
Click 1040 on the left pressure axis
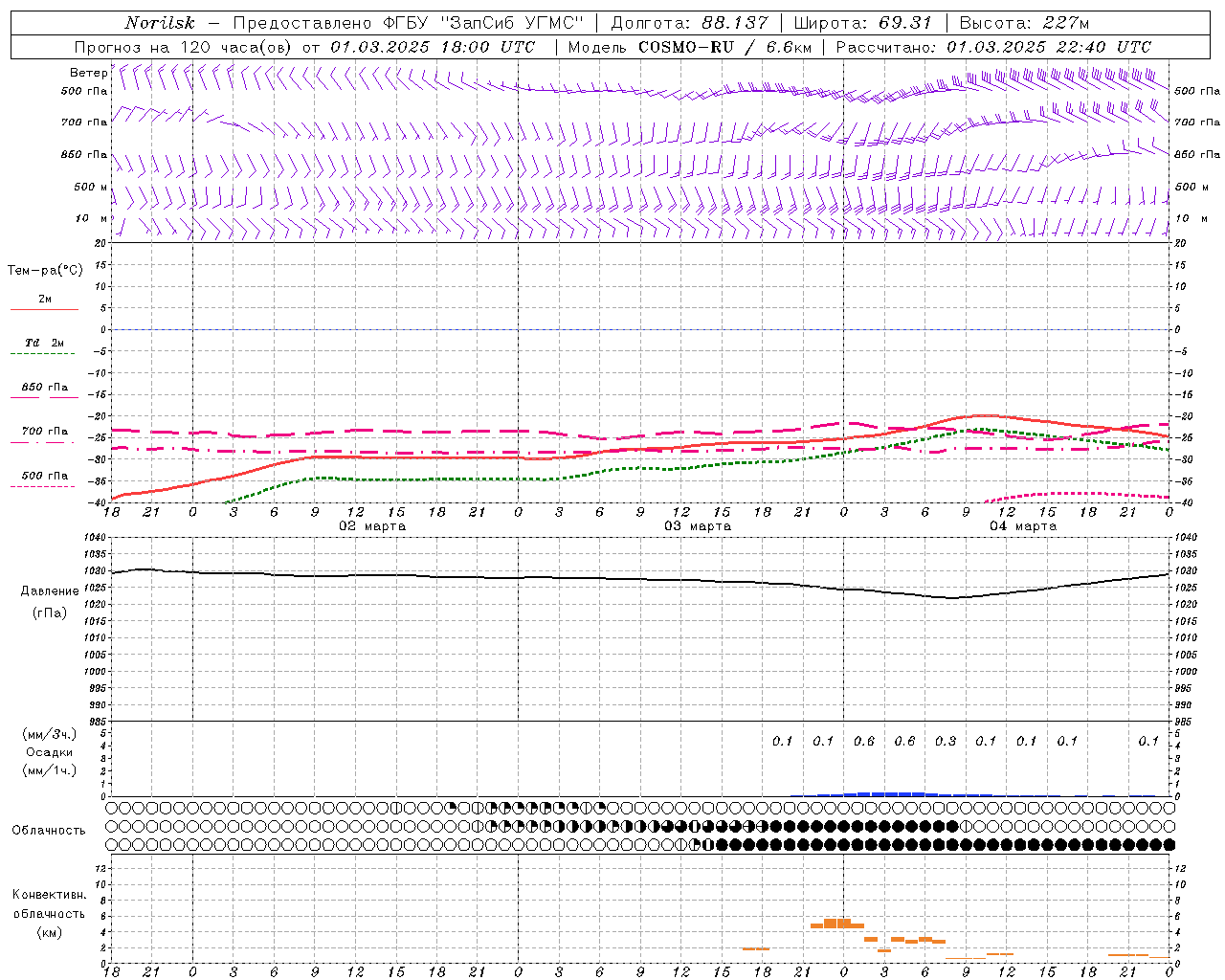point(94,538)
